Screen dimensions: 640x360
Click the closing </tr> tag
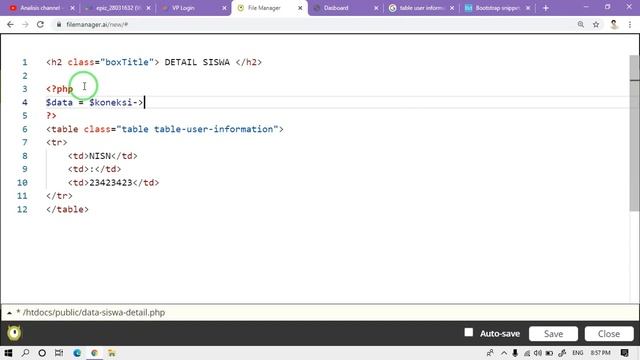(59, 196)
